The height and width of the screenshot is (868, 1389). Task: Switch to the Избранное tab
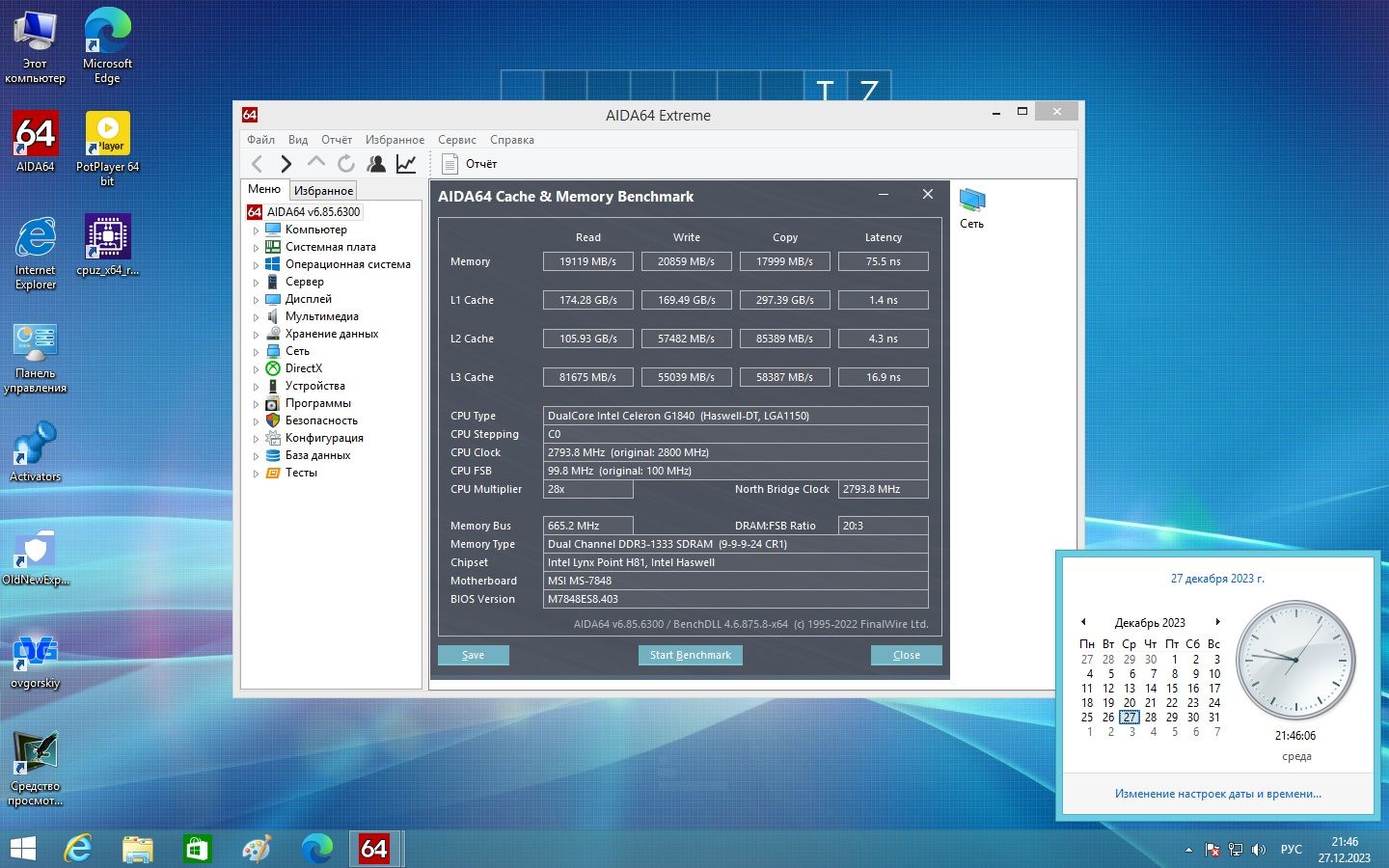[323, 191]
